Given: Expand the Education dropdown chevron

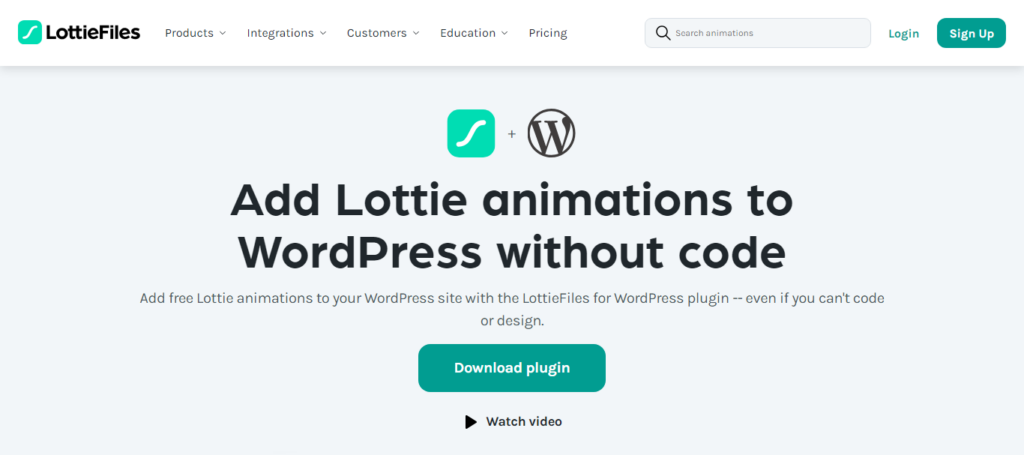Looking at the screenshot, I should click(x=505, y=34).
